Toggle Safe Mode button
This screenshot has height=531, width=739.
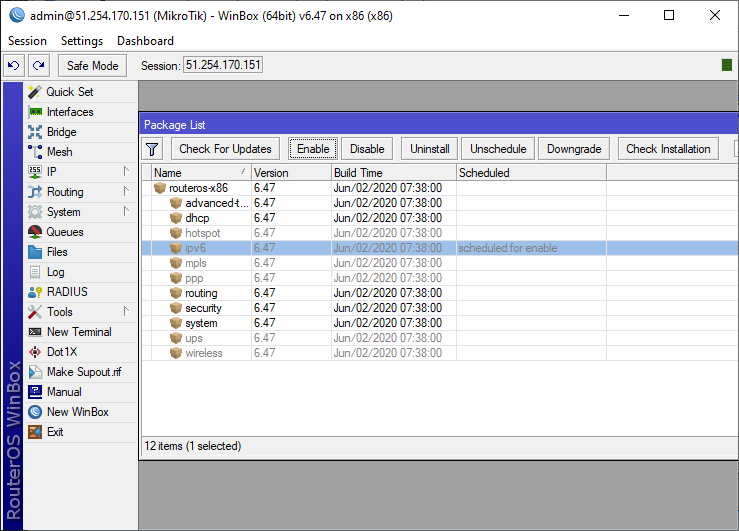(92, 65)
